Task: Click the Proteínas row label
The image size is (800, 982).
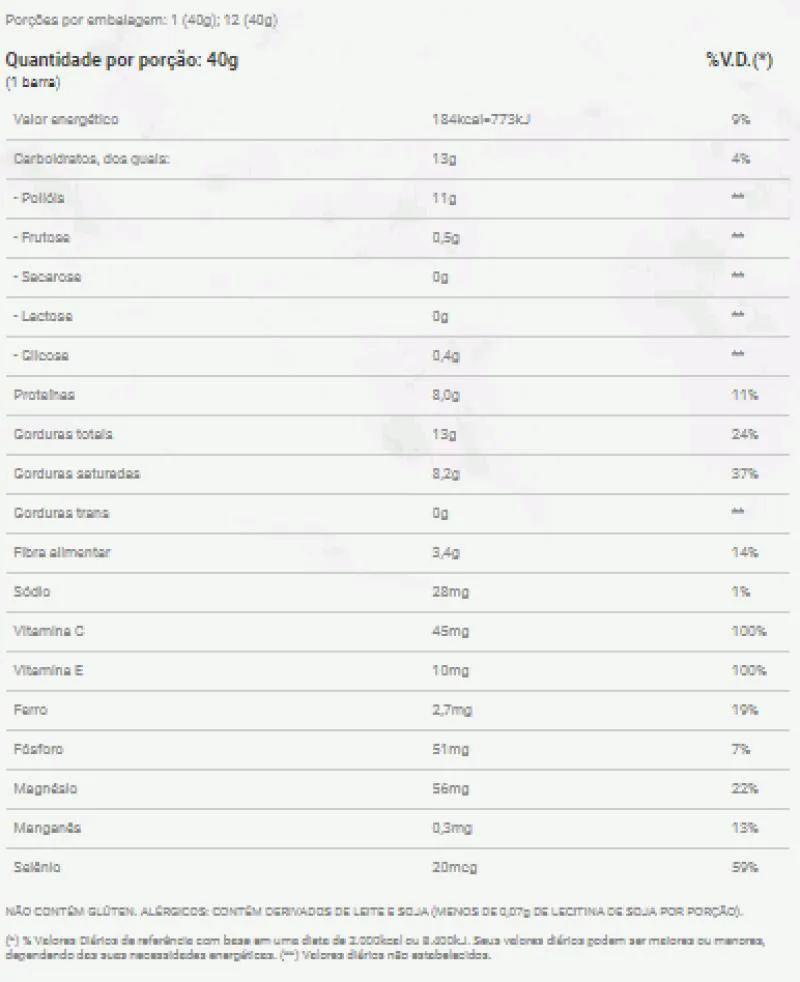Action: click(44, 395)
